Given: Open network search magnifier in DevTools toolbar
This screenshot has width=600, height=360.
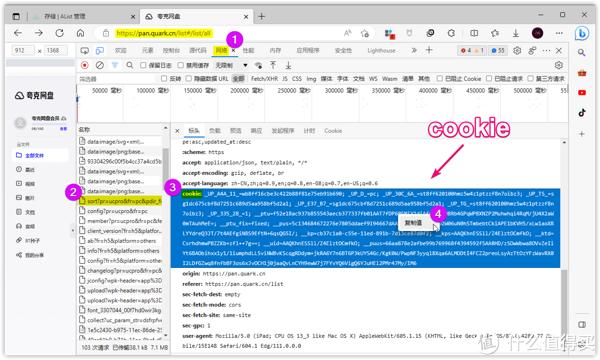Looking at the screenshot, I should [x=130, y=65].
